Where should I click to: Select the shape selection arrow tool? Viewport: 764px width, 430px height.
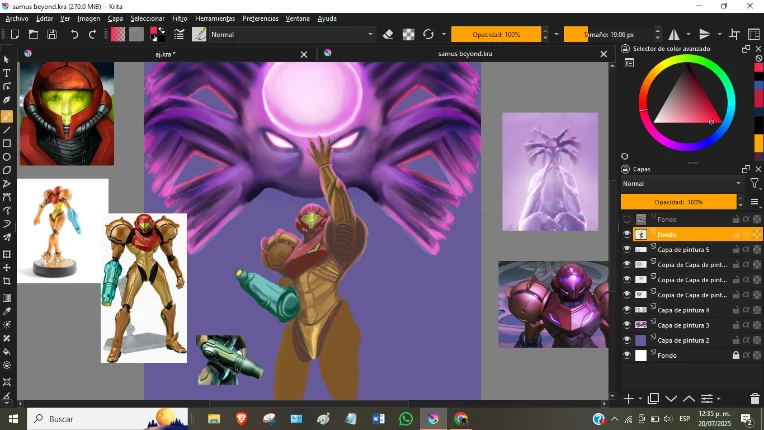(x=7, y=59)
